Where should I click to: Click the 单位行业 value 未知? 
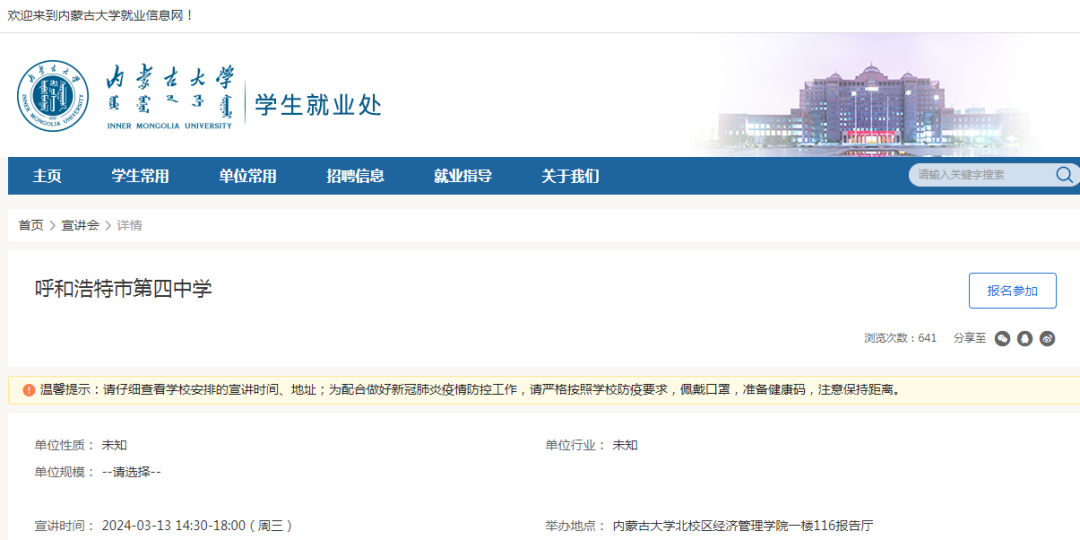click(x=625, y=445)
